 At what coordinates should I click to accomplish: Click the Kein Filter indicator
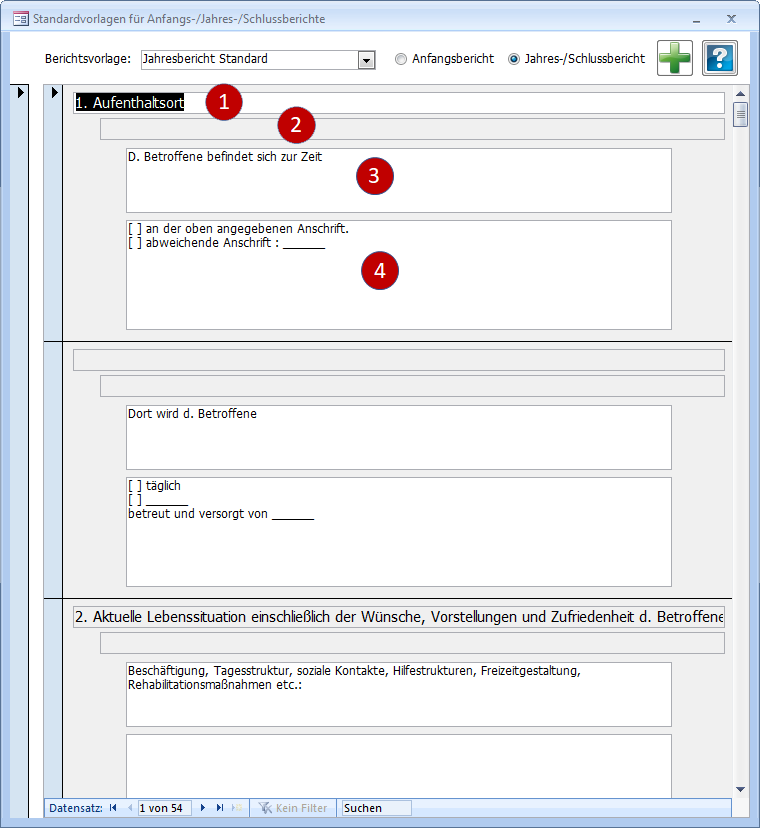point(293,808)
